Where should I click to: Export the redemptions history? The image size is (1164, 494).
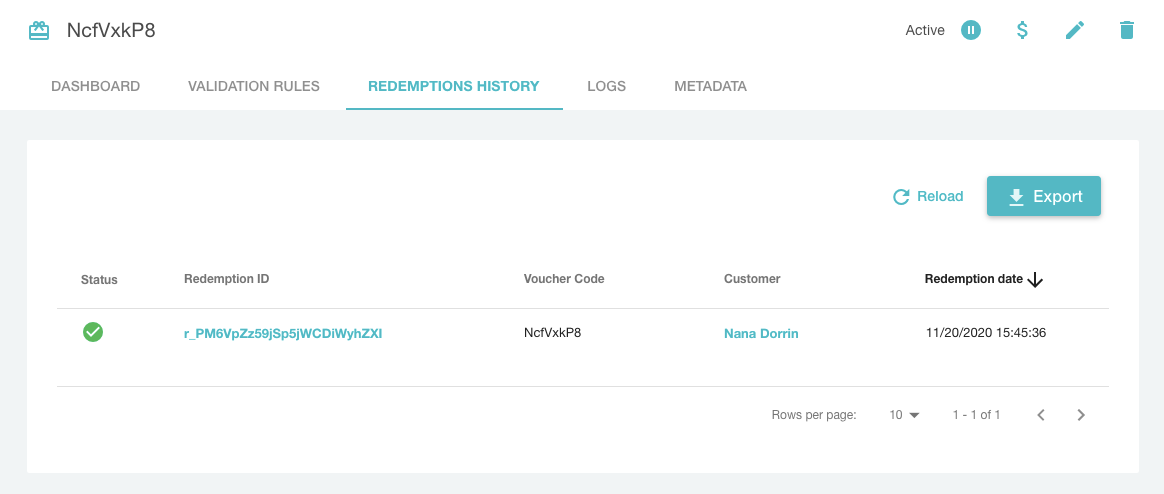click(1044, 197)
